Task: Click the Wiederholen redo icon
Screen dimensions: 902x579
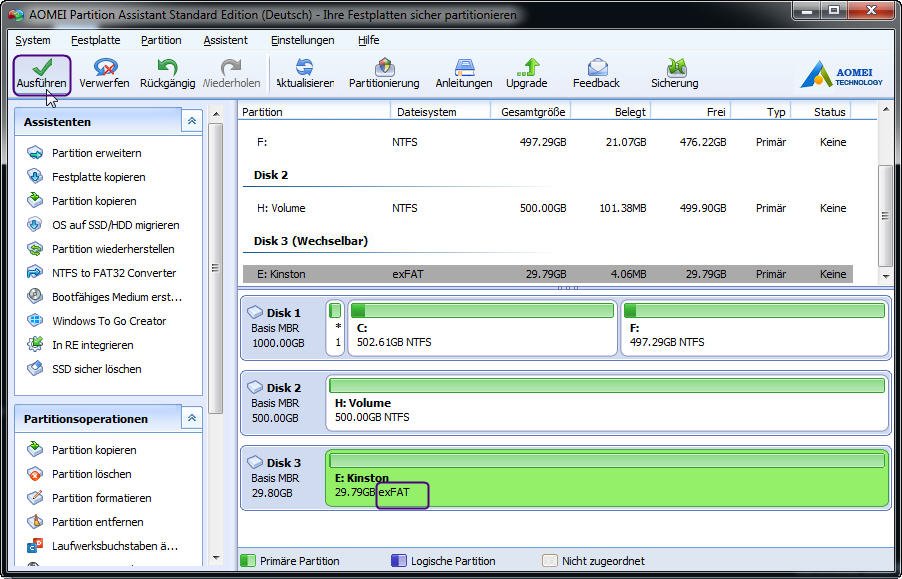Action: click(x=231, y=67)
